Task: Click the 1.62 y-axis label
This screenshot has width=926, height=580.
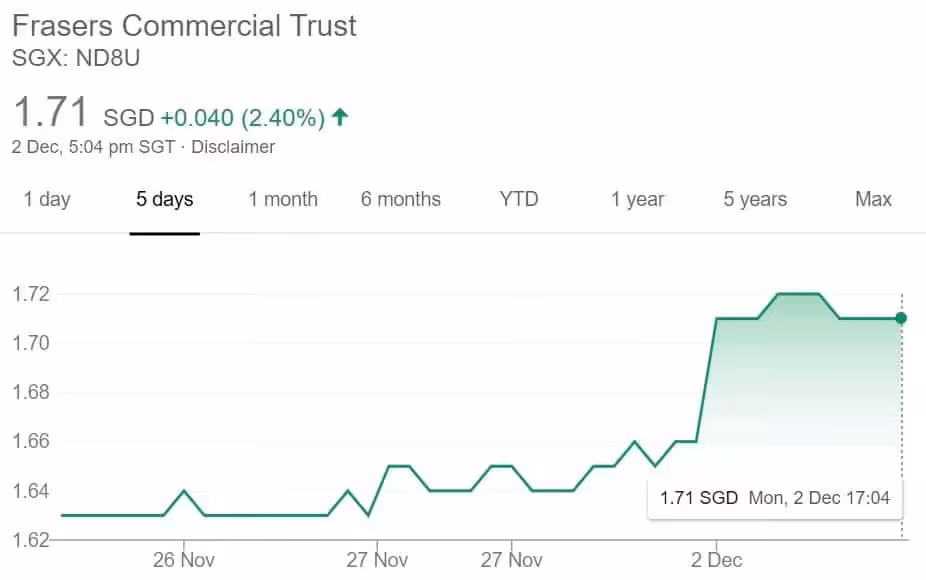Action: [x=30, y=540]
